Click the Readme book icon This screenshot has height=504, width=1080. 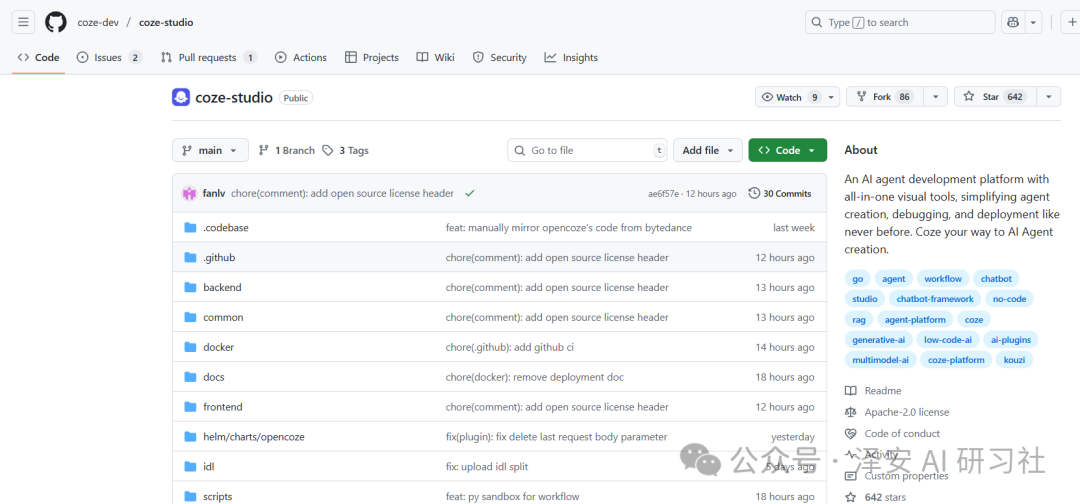[x=851, y=390]
